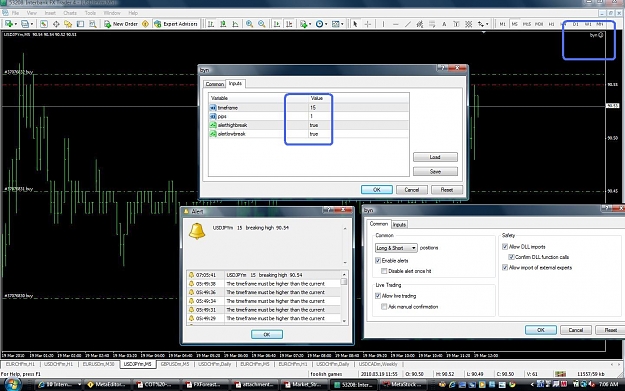The height and width of the screenshot is (391, 625).
Task: Open Inputs tab in byn Common dialog
Action: coord(399,225)
